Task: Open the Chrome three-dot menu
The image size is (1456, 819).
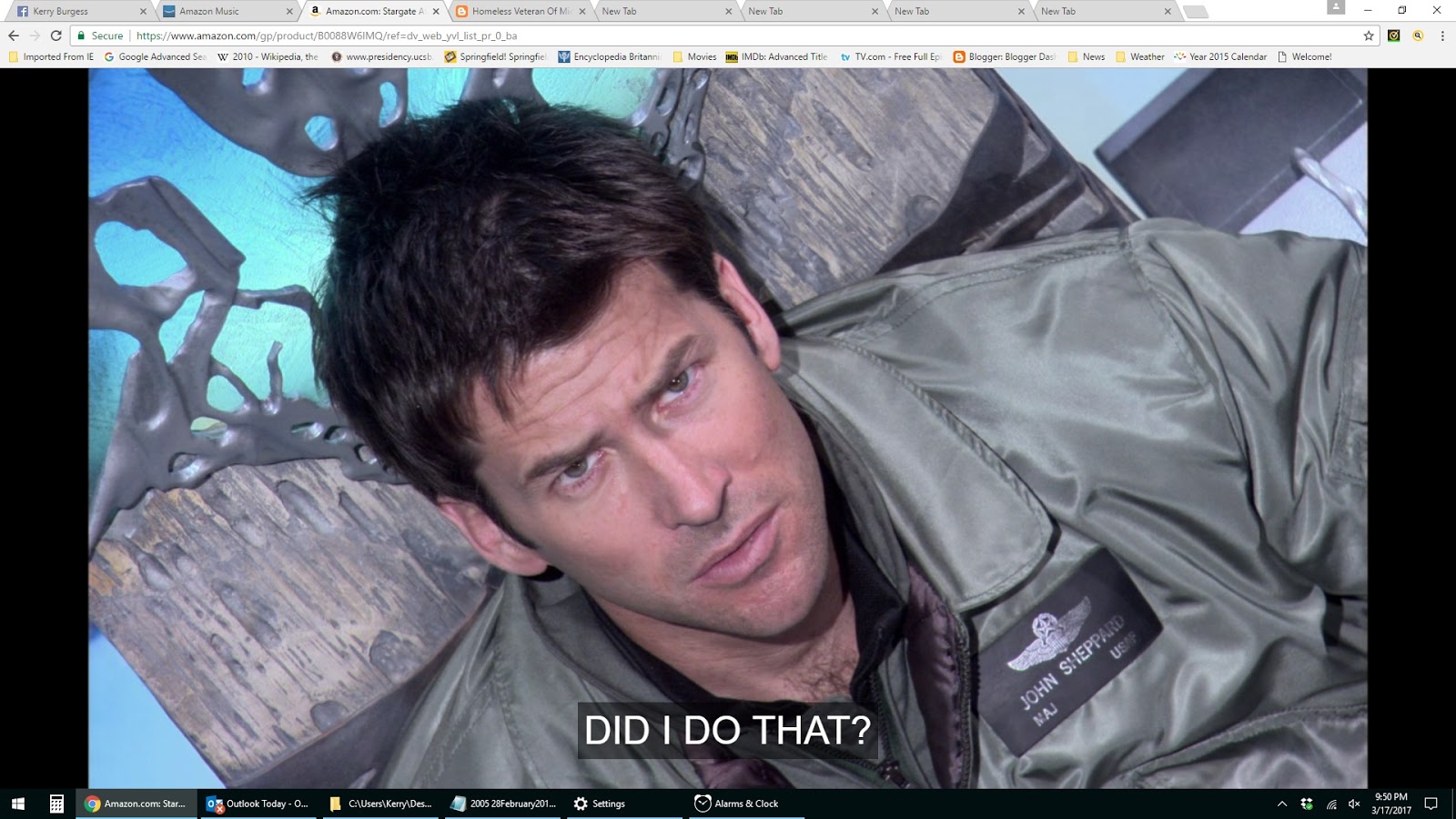Action: click(1442, 35)
